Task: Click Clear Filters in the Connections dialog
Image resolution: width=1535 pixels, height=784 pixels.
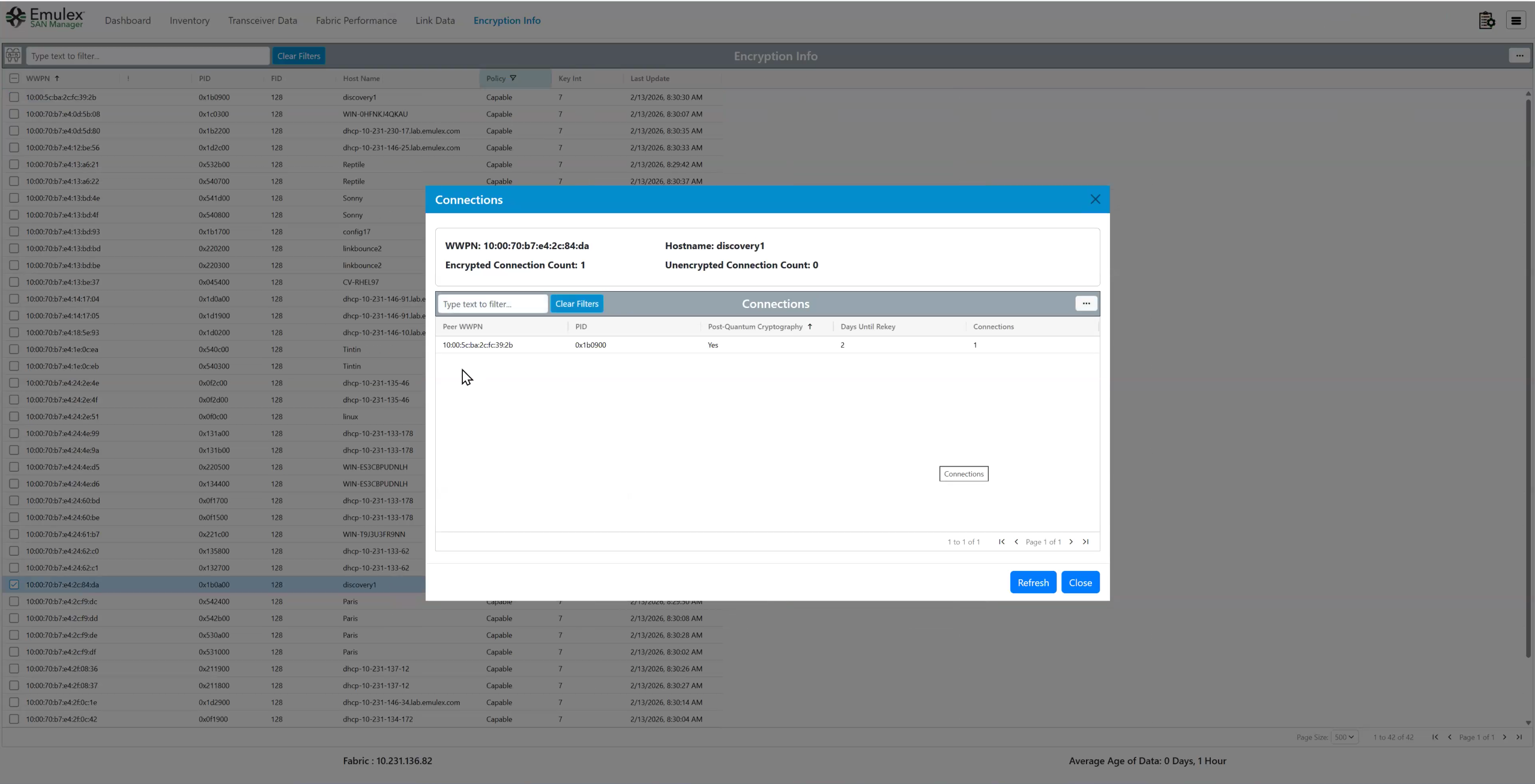Action: tap(576, 304)
